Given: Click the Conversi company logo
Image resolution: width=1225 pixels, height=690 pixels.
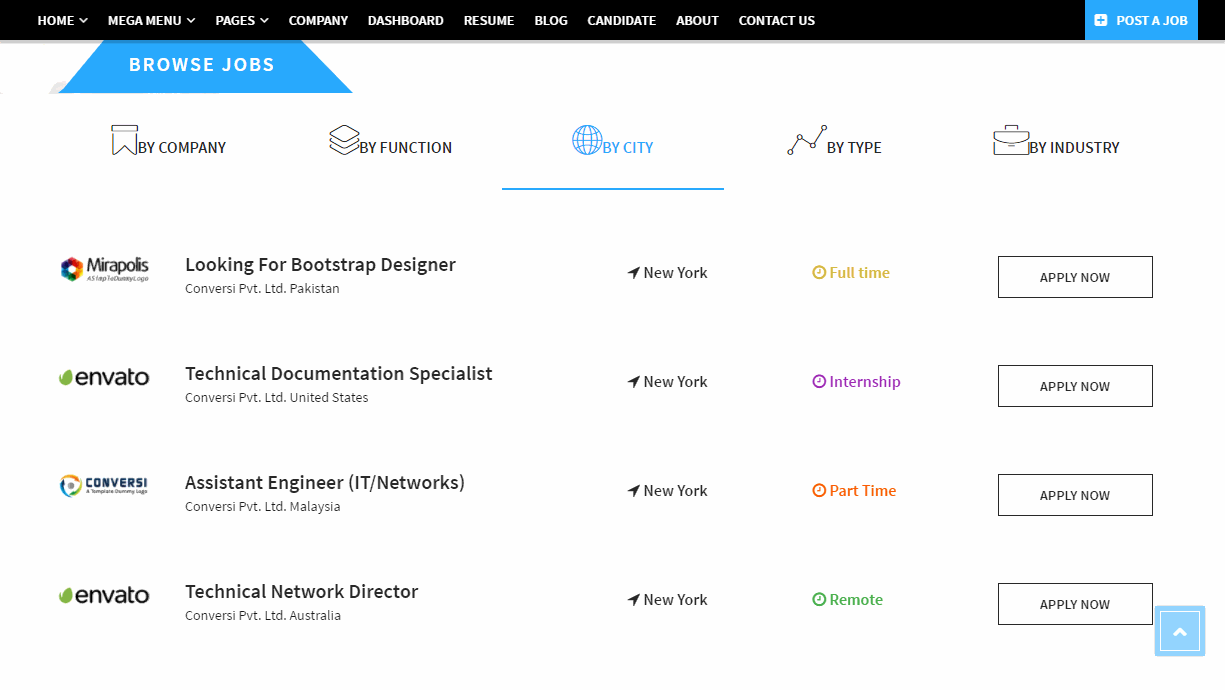Looking at the screenshot, I should coord(104,487).
